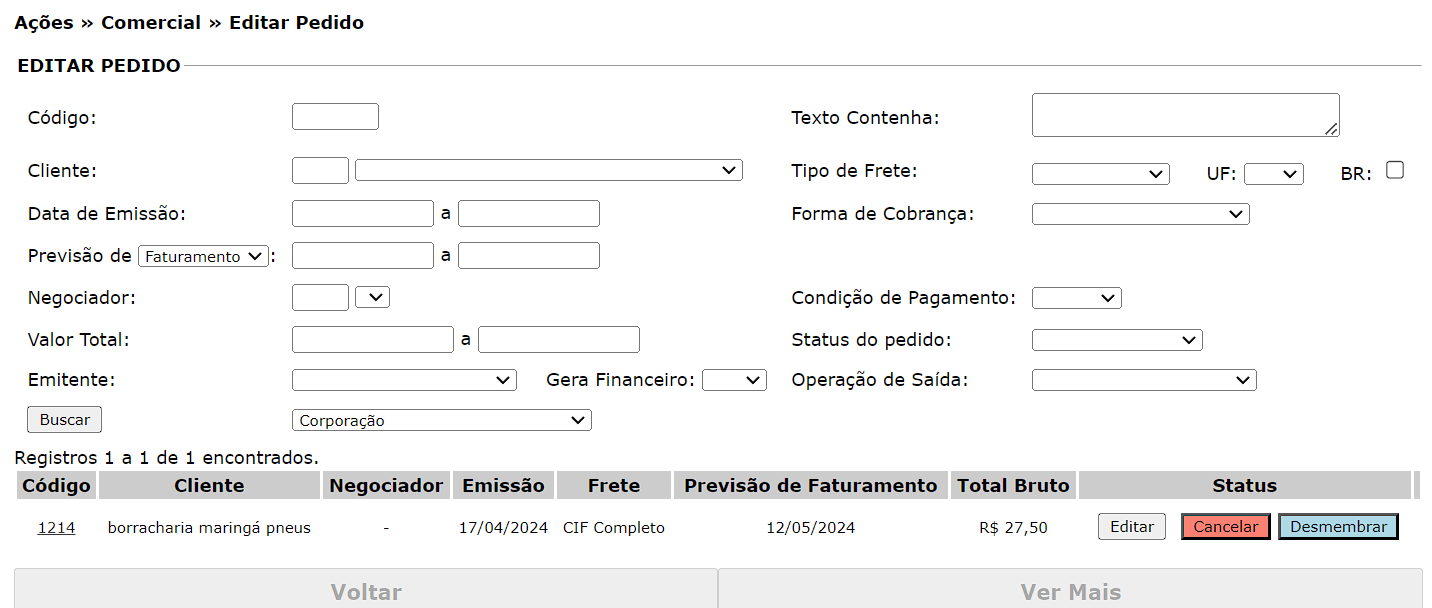Open order code 1214 link
This screenshot has width=1432, height=608.
point(56,528)
